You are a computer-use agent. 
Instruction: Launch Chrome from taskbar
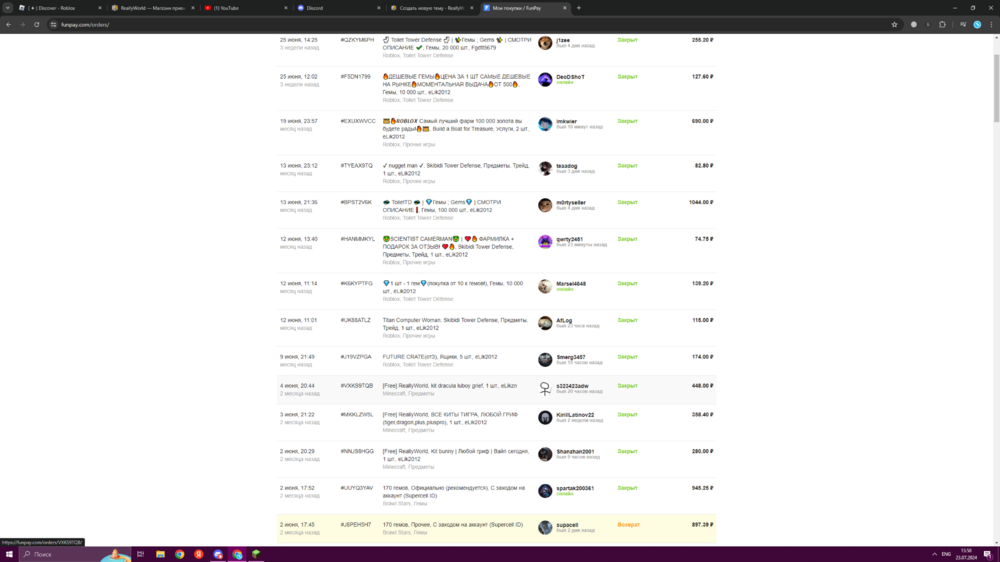(179, 554)
